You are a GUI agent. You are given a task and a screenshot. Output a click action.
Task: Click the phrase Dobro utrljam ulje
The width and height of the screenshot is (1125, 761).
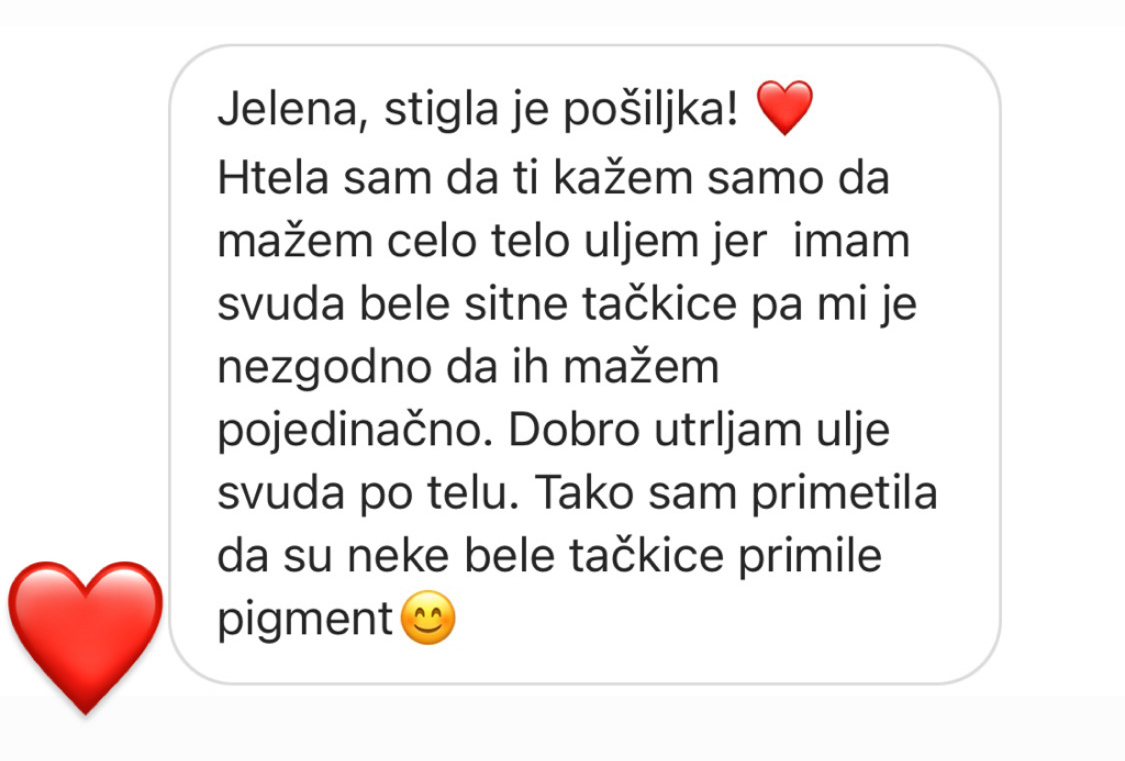pos(699,430)
